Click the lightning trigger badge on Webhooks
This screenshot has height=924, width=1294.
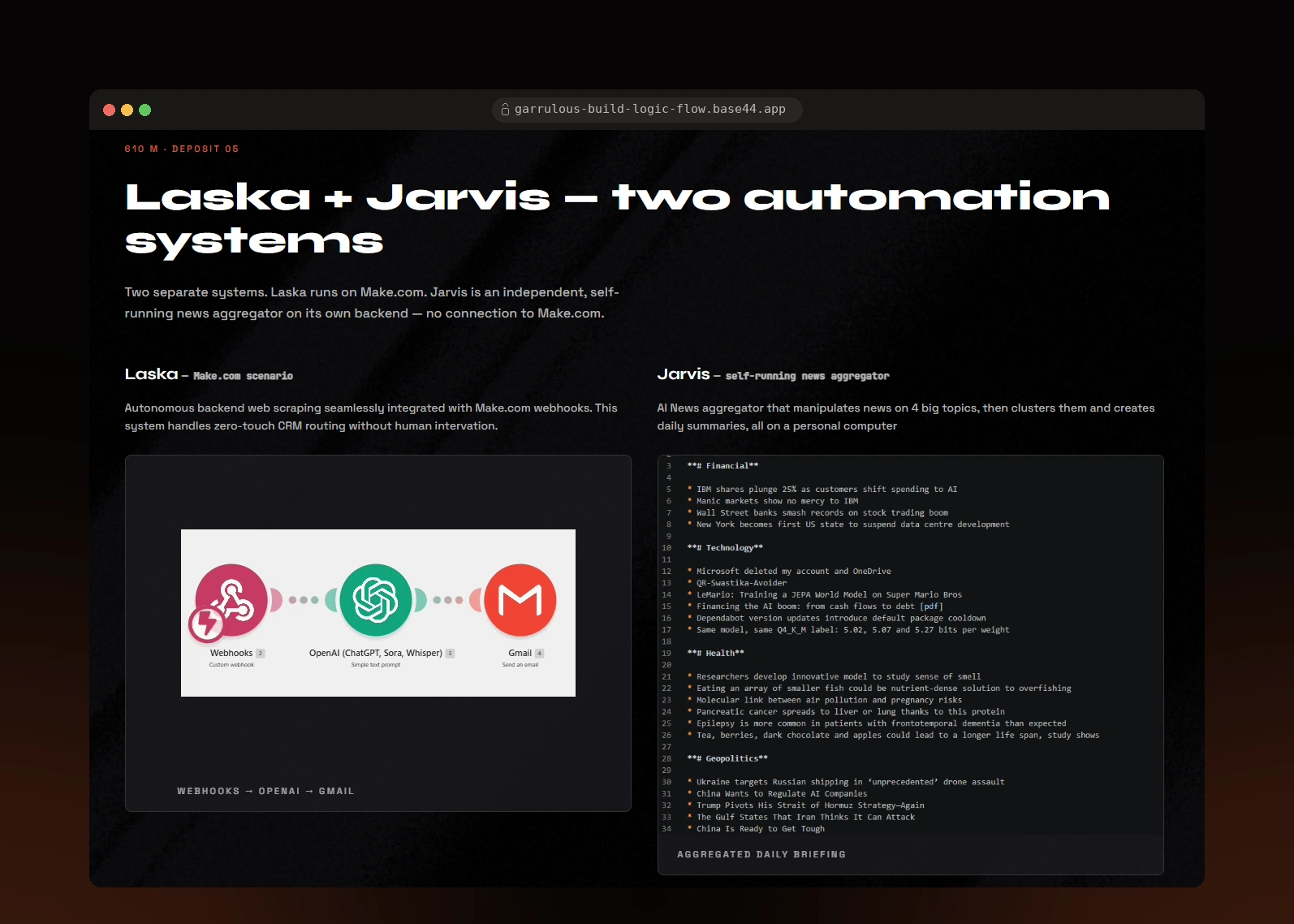206,624
